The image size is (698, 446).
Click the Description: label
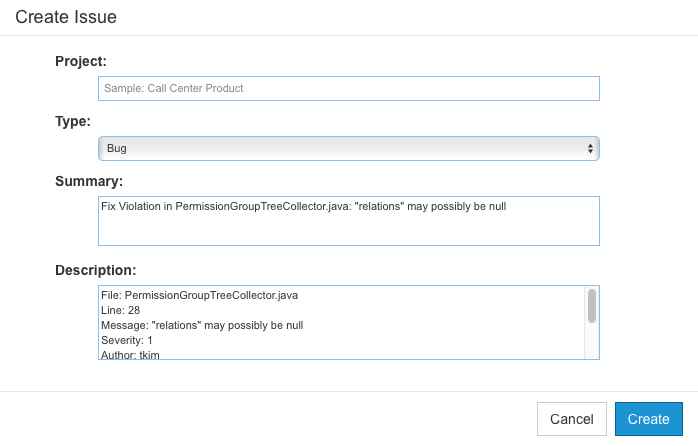[96, 270]
